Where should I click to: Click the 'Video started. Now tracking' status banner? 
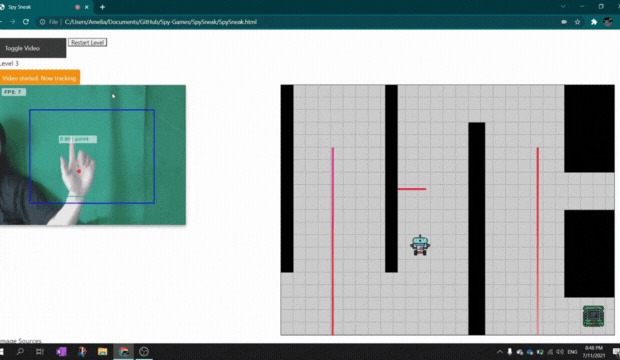tap(40, 78)
